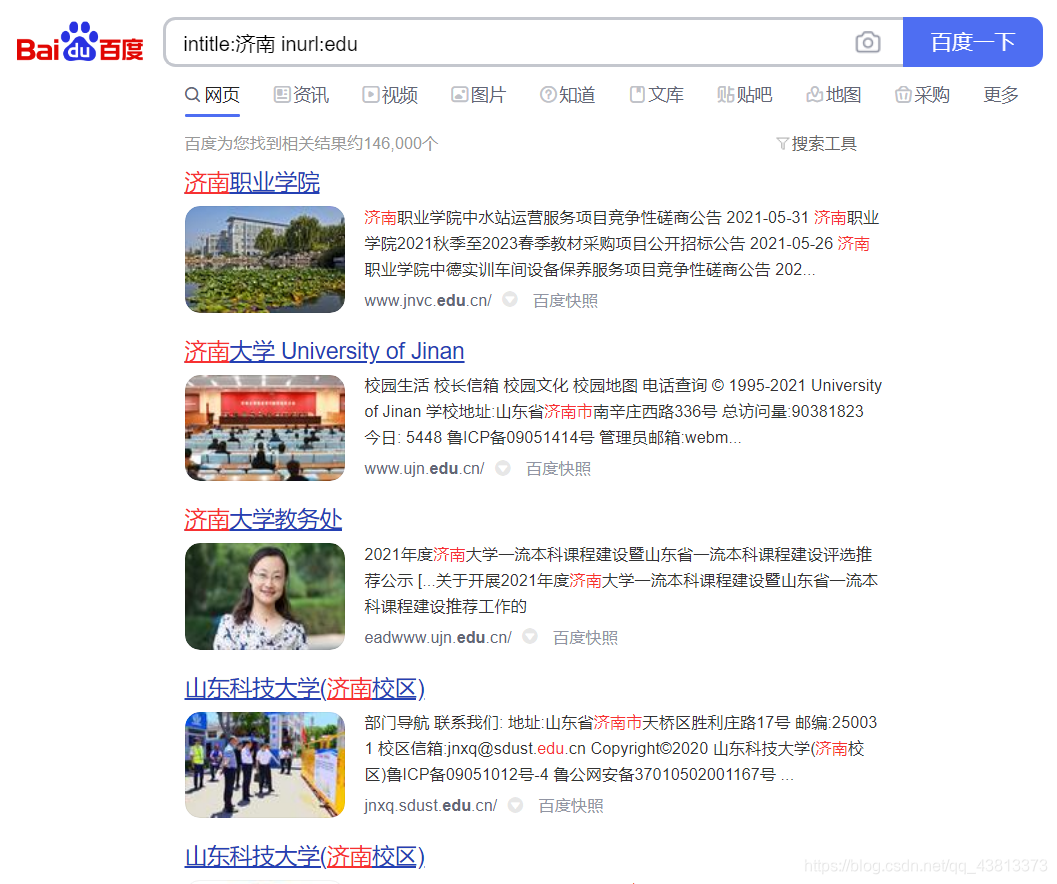Expand the 更多 menu
This screenshot has width=1057, height=884.
(x=1000, y=95)
